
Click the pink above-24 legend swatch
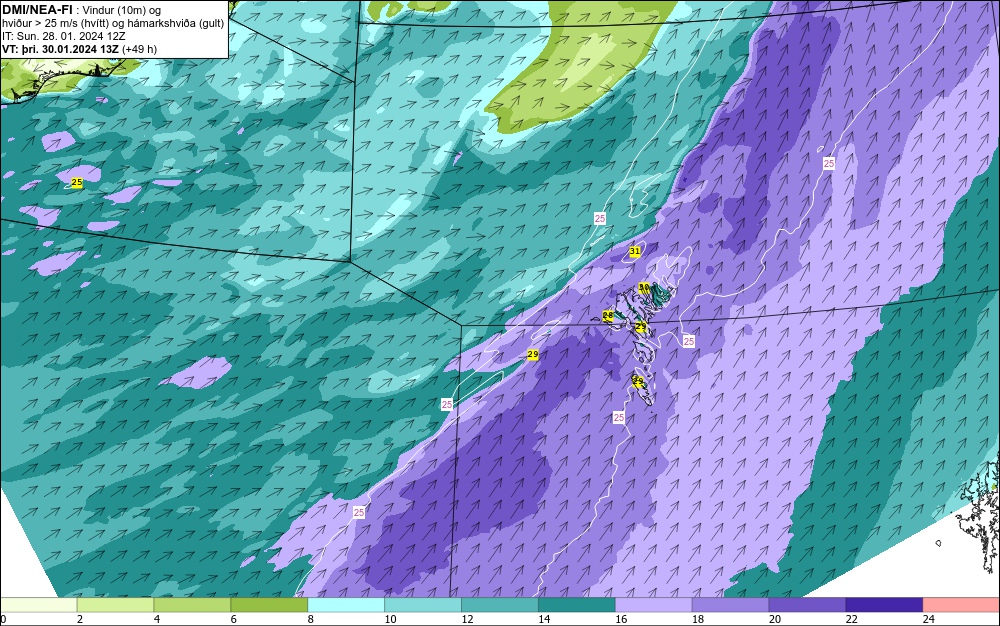pos(961,605)
